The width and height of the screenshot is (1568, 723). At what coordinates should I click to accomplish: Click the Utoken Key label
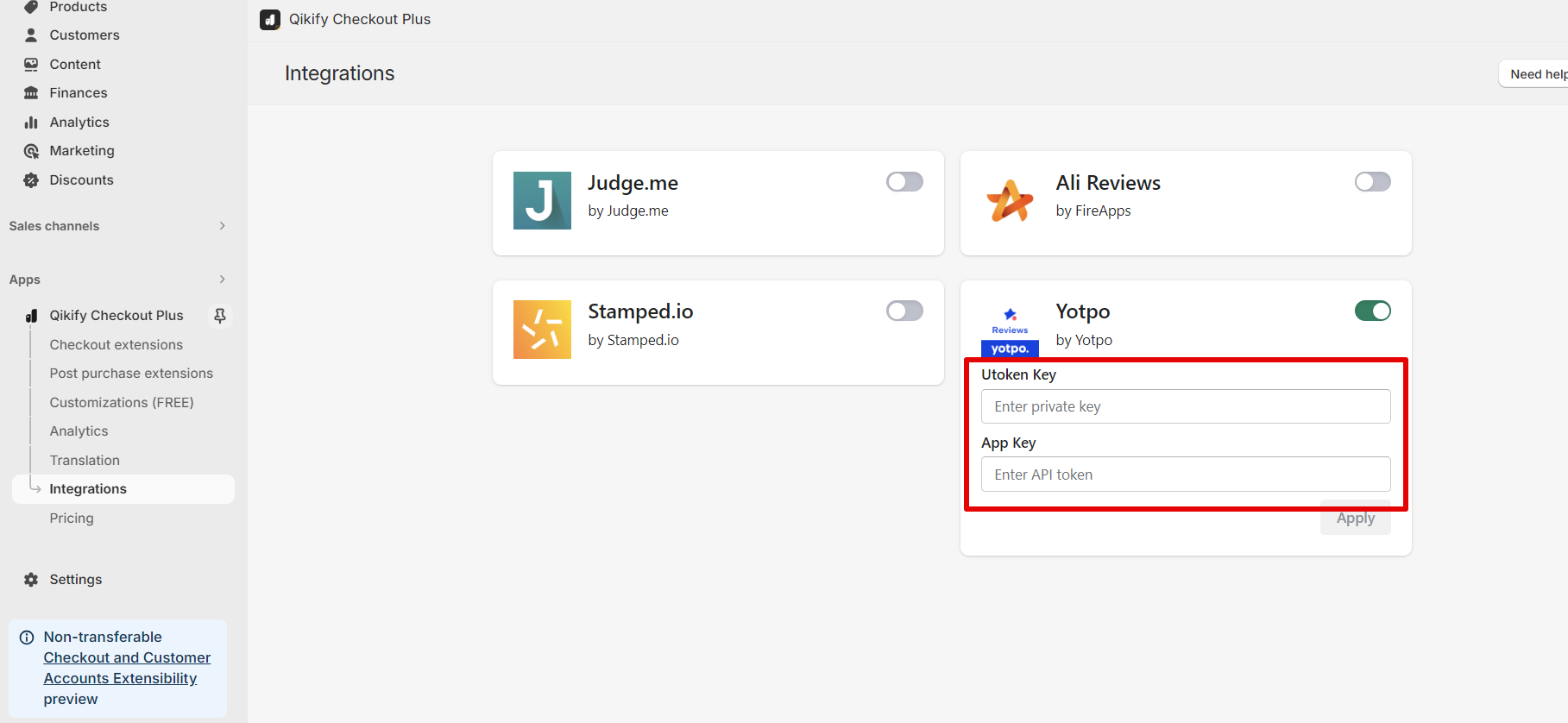(1018, 374)
